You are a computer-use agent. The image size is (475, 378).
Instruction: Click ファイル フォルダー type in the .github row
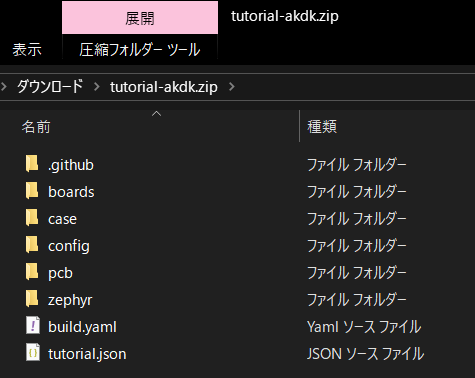click(357, 165)
